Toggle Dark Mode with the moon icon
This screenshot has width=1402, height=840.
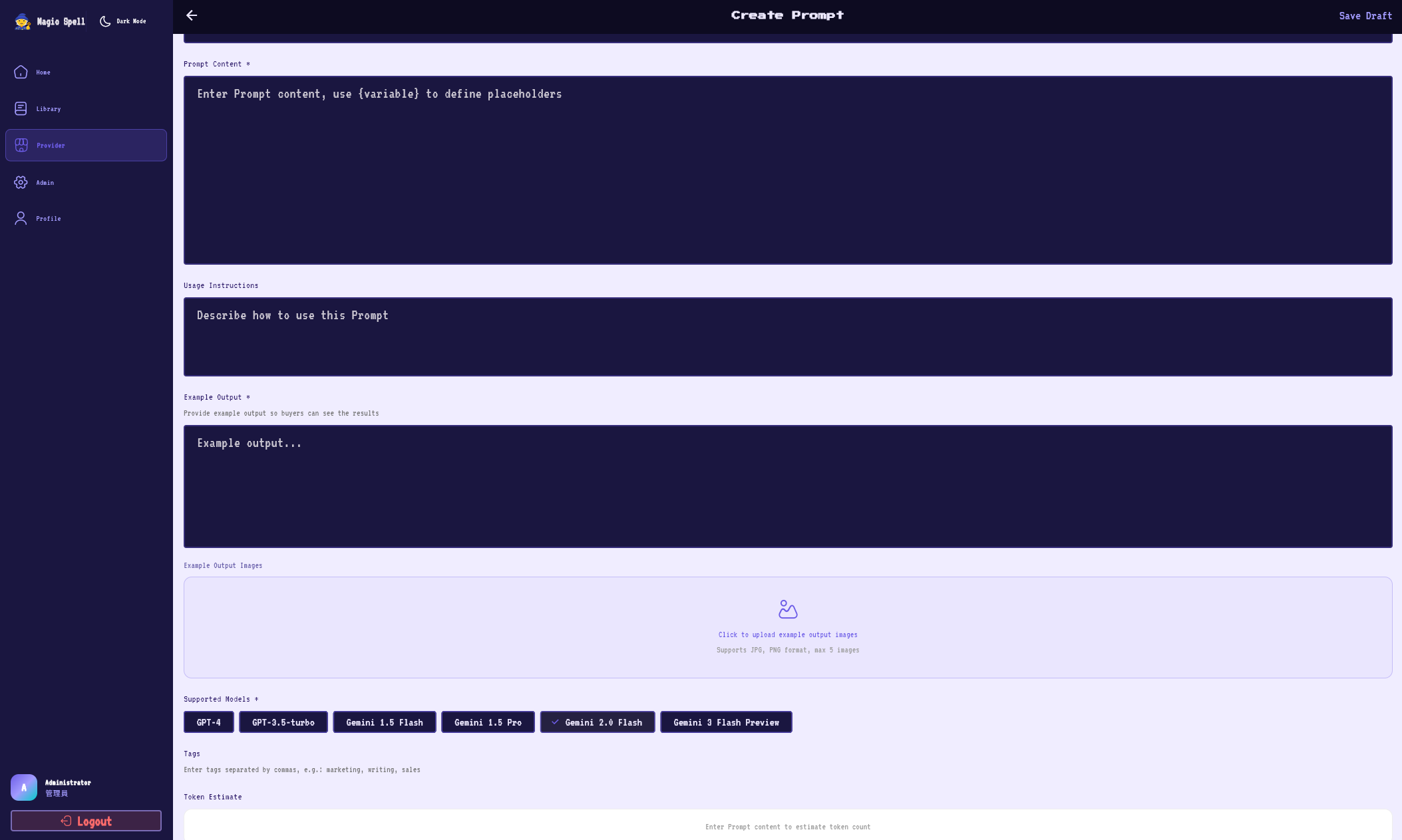104,21
